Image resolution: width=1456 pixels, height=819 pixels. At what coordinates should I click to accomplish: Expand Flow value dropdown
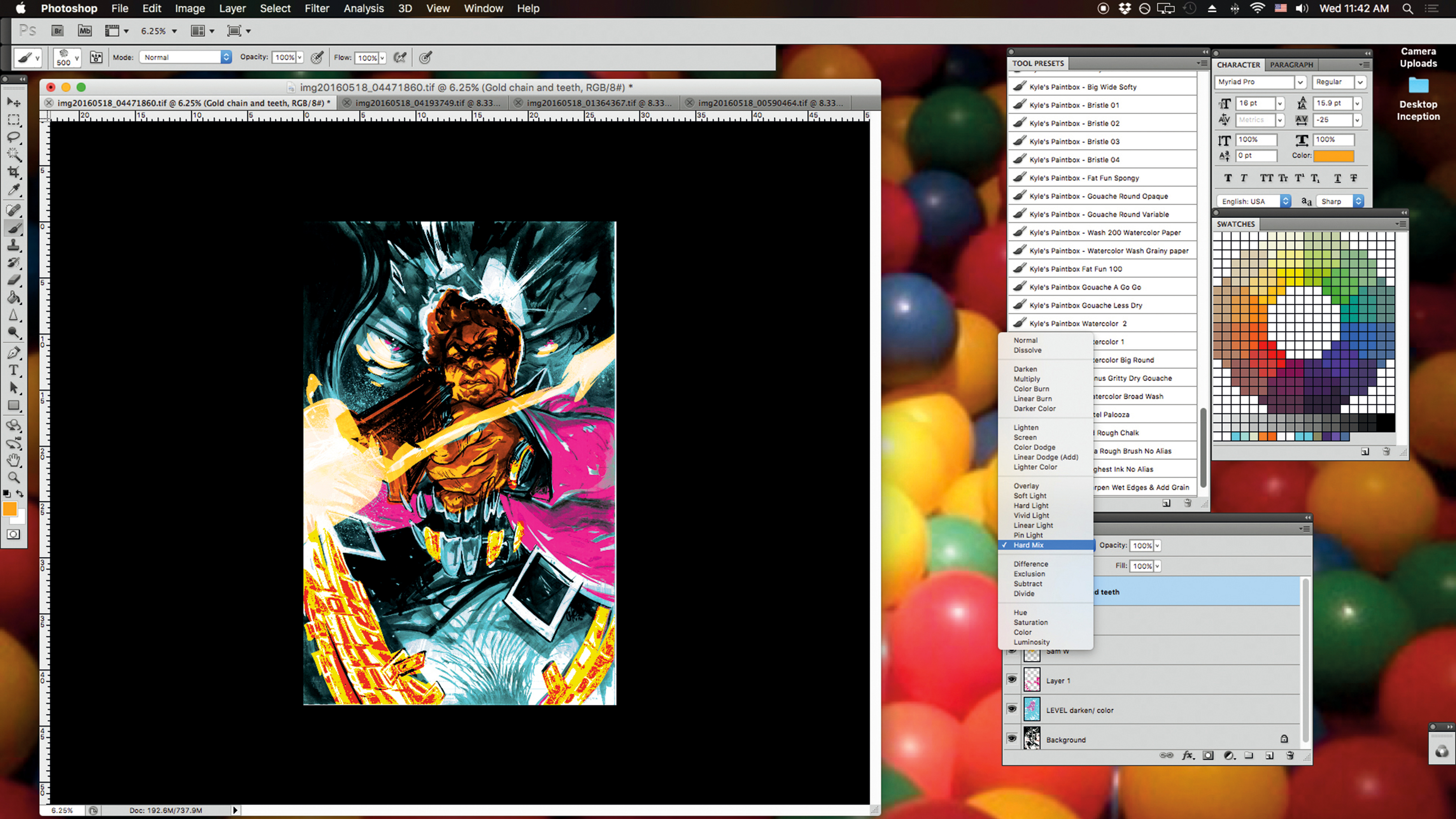coord(383,58)
